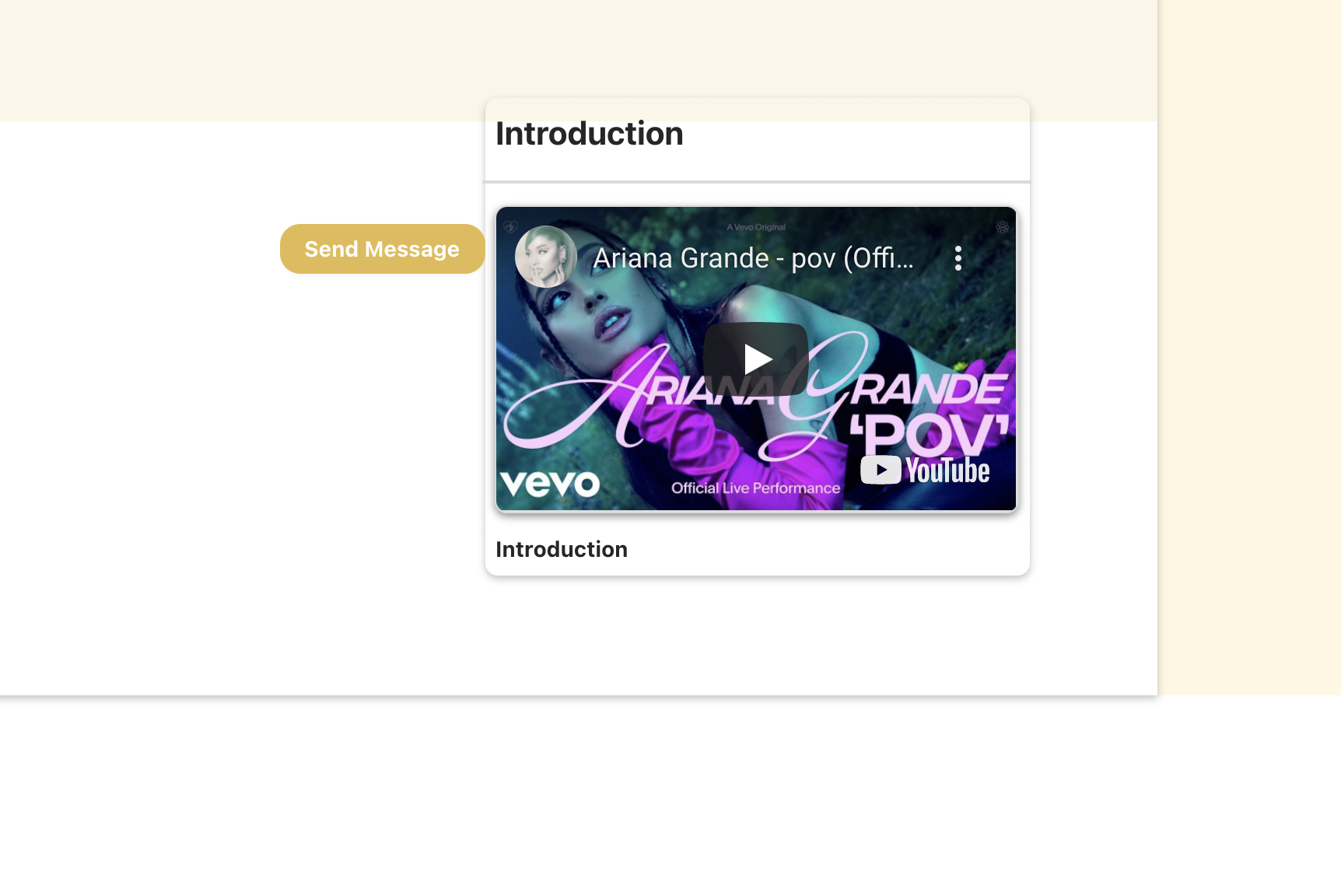Open the channel avatar on the video

pos(546,257)
